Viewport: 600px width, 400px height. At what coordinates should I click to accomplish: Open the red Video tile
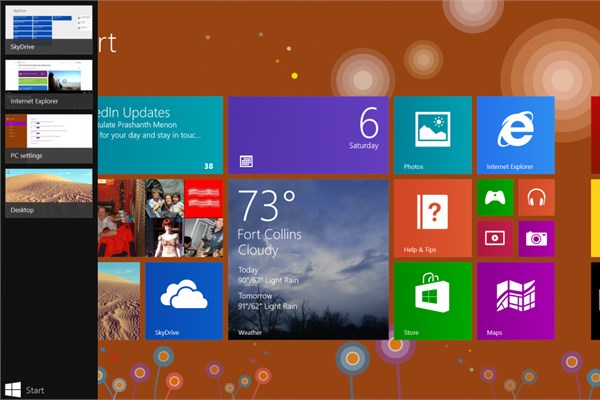pos(495,239)
